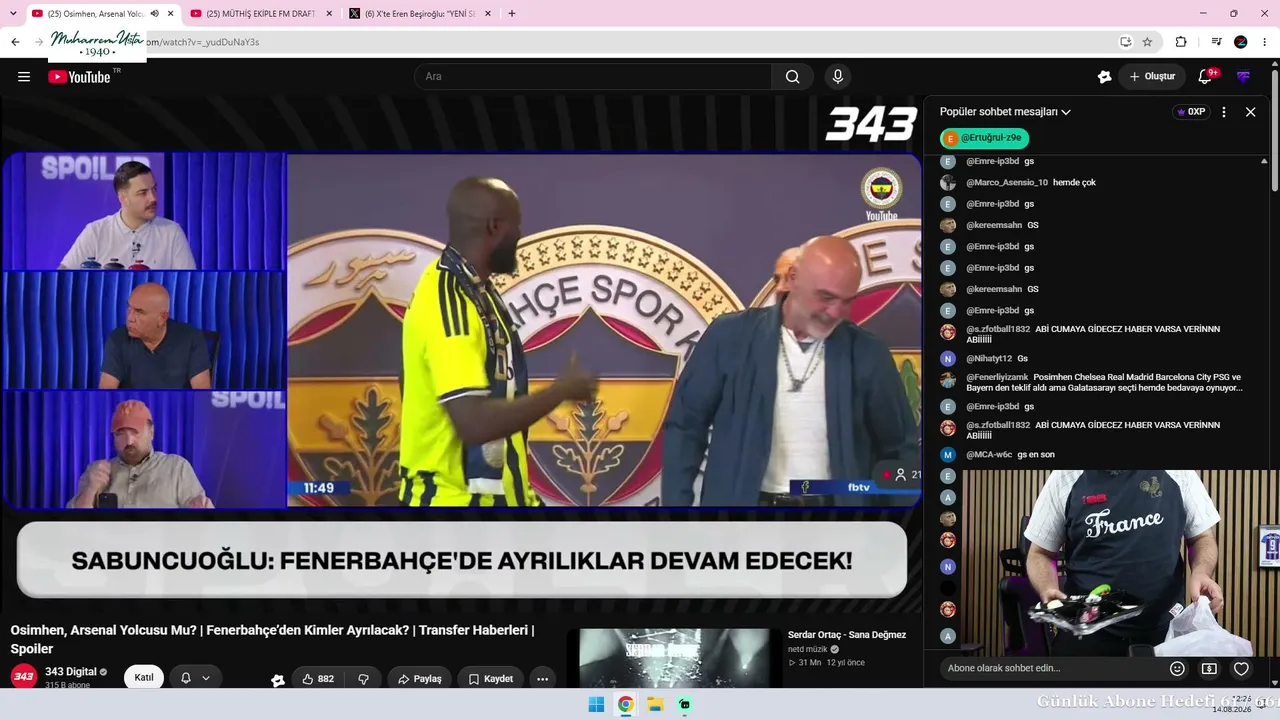Open the green app on the taskbar
This screenshot has height=720, width=1280.
pyautogui.click(x=685, y=704)
